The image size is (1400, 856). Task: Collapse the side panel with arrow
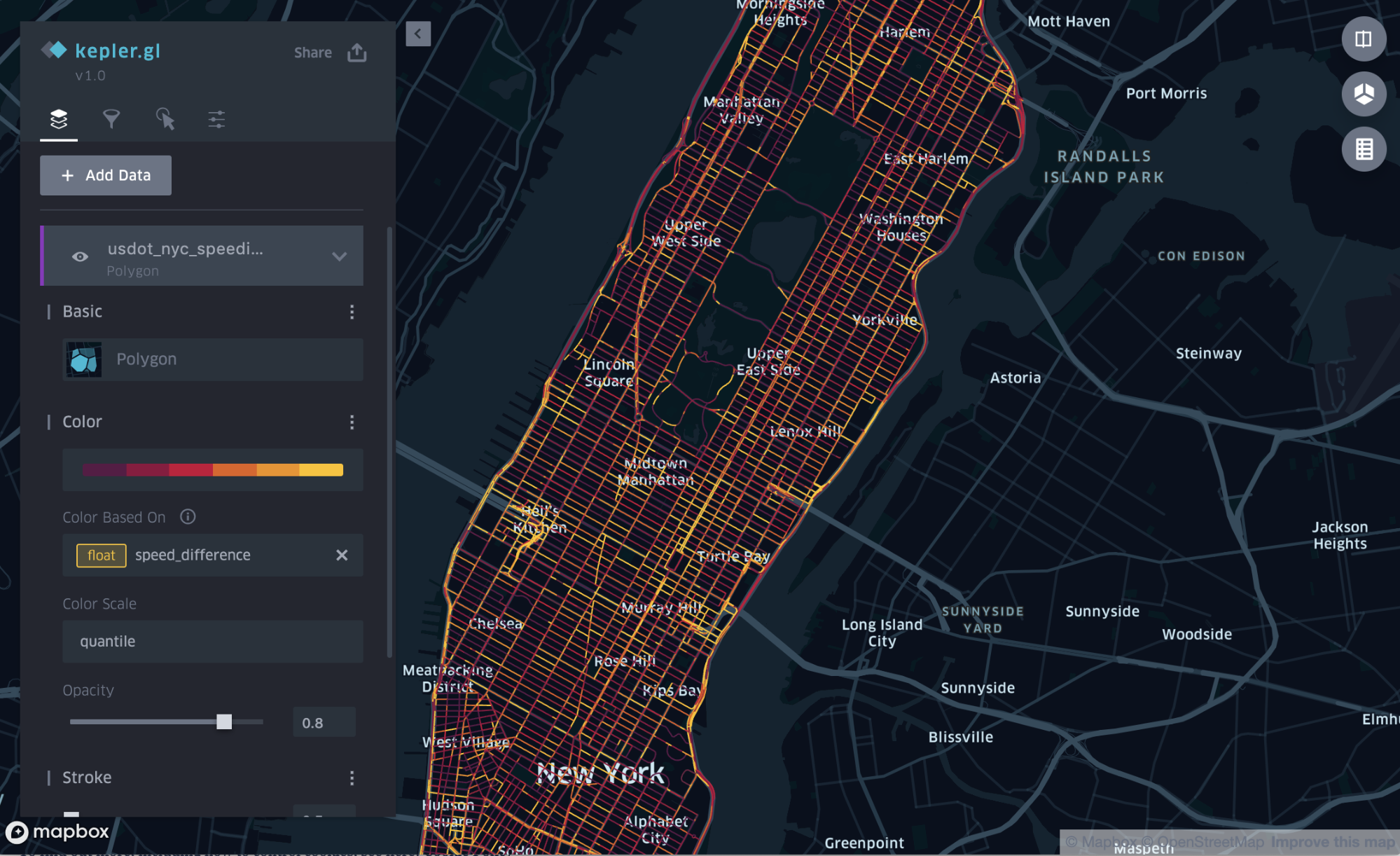click(x=418, y=34)
